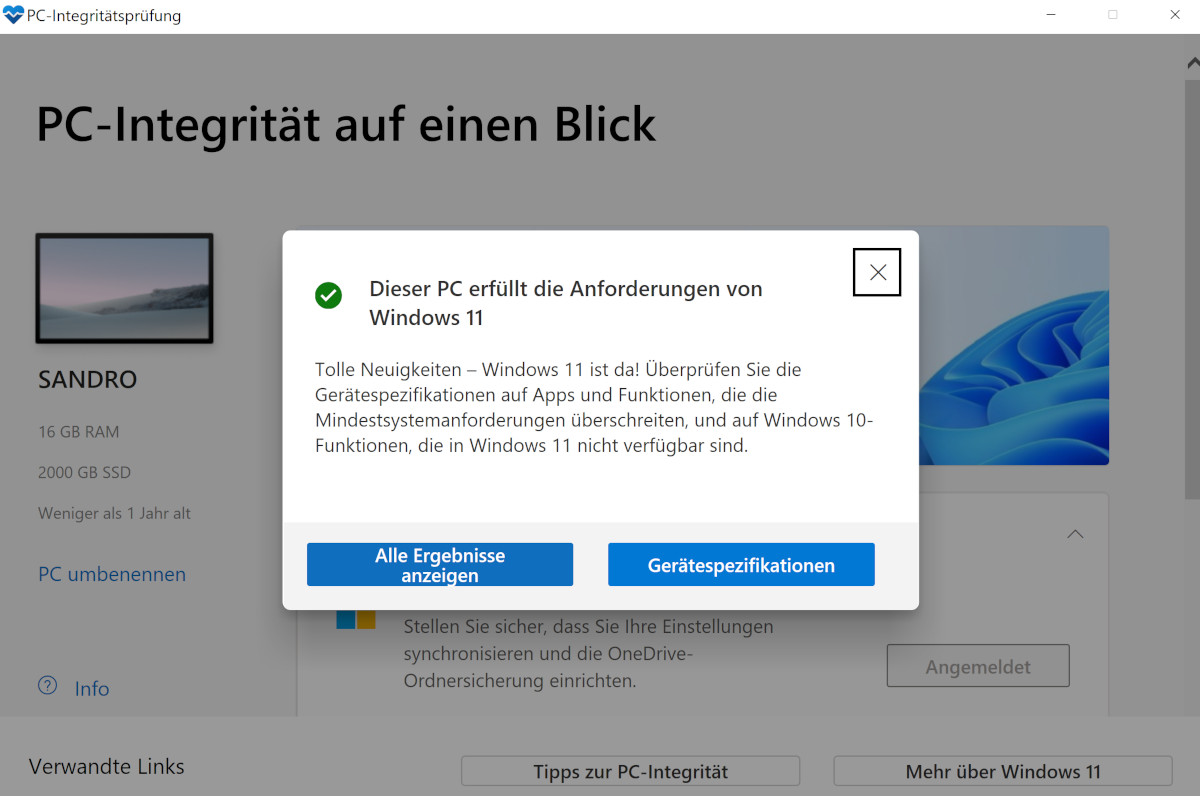Click the OneDrive-Ordnersicherung sync text
This screenshot has height=796, width=1200.
(589, 654)
